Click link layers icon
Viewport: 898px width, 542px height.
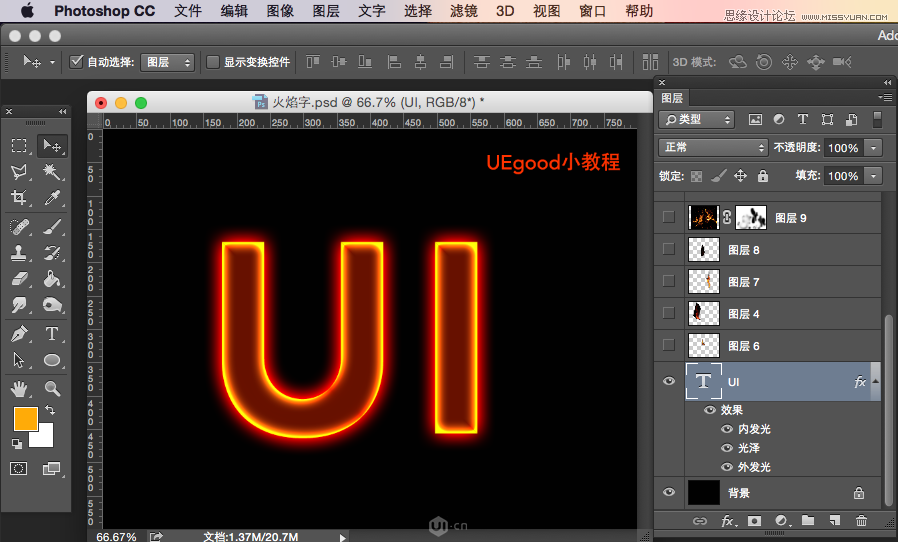(x=699, y=521)
